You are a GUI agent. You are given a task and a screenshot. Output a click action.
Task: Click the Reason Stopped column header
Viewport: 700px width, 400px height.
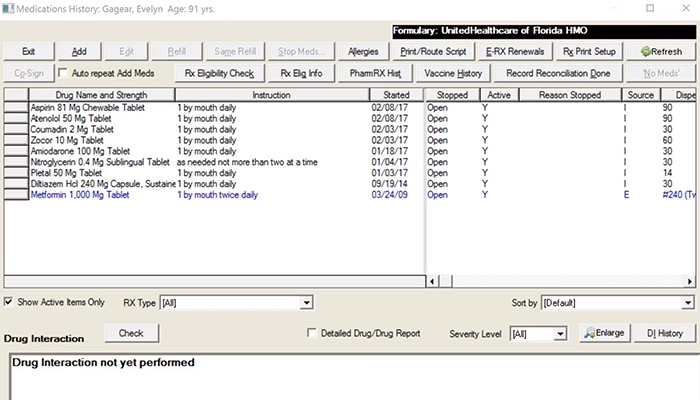point(570,95)
